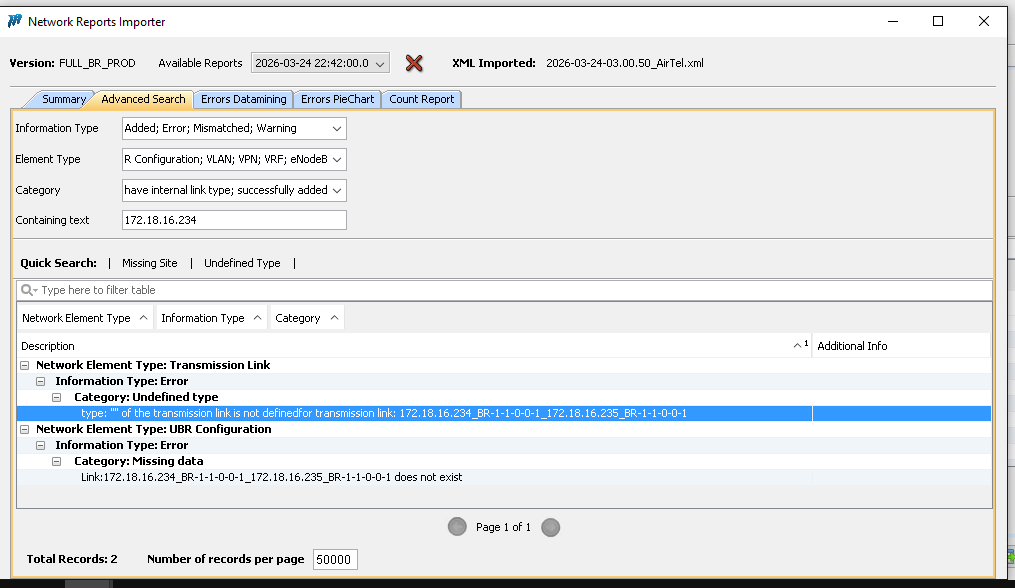Open the Information Type dropdown

(336, 128)
